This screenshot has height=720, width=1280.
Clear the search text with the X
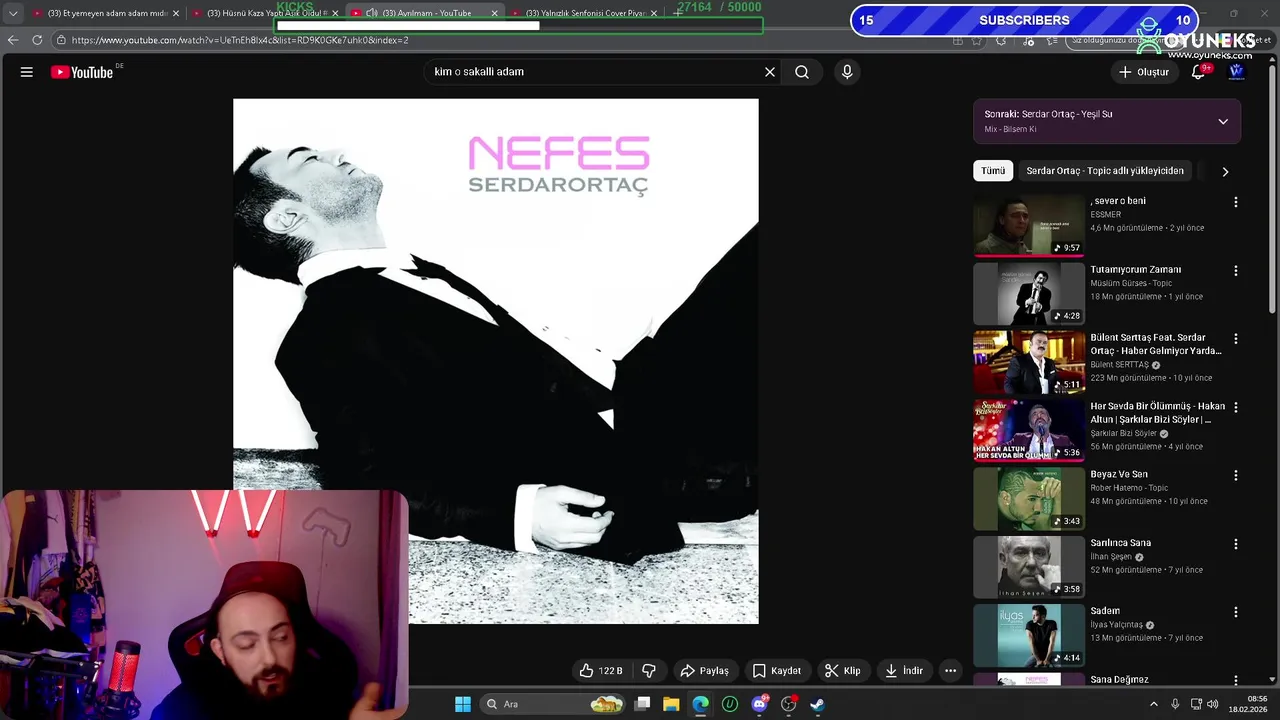(770, 72)
